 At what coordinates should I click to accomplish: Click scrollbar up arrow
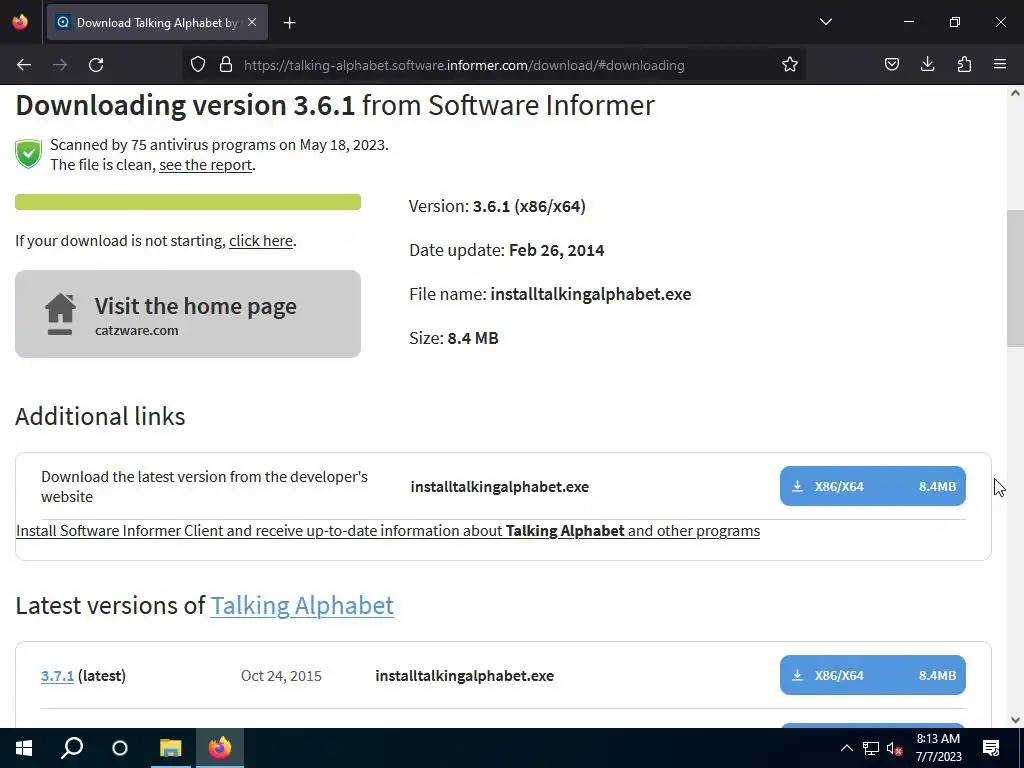pos(1015,93)
